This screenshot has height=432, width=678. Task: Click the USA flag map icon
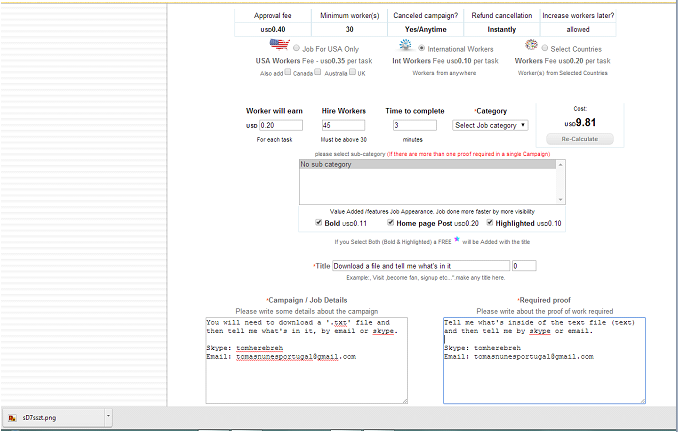[280, 44]
